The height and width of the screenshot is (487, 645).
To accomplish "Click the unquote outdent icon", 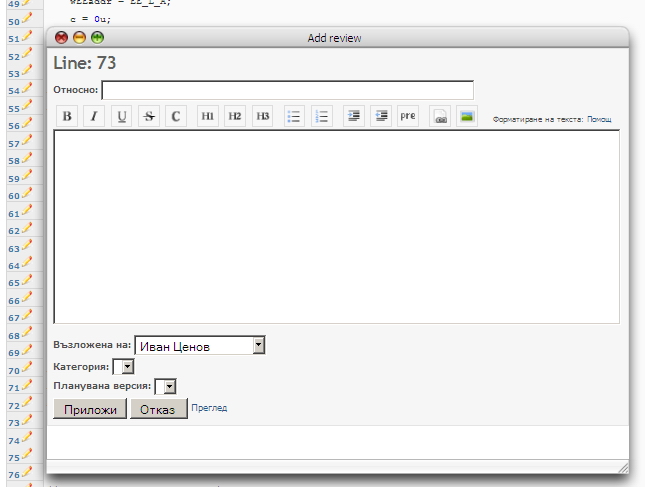I will (x=381, y=116).
